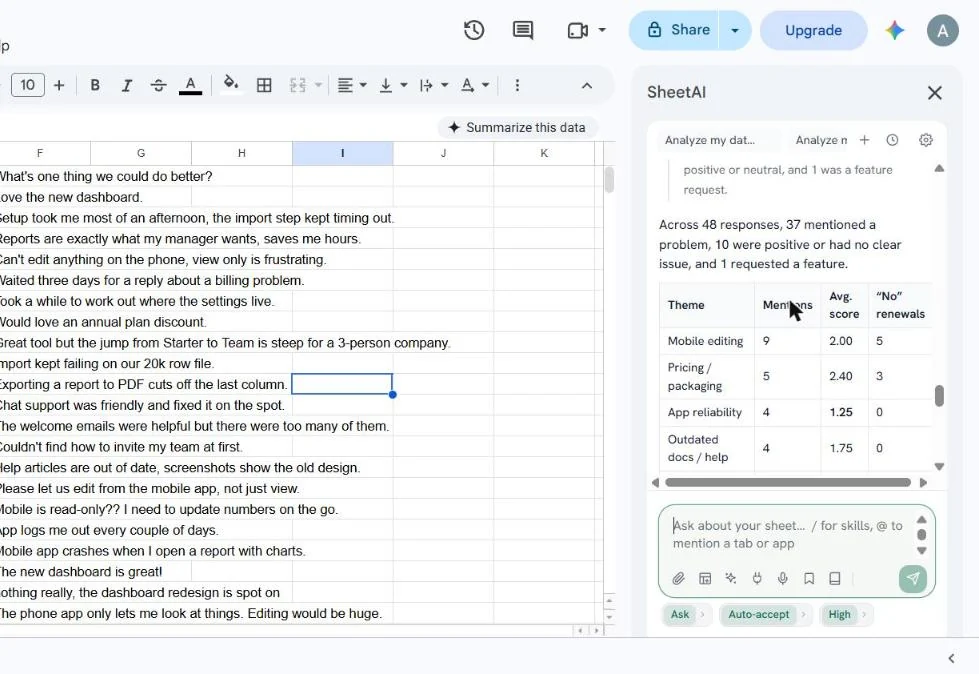
Task: Click the merge cells icon
Action: (298, 85)
